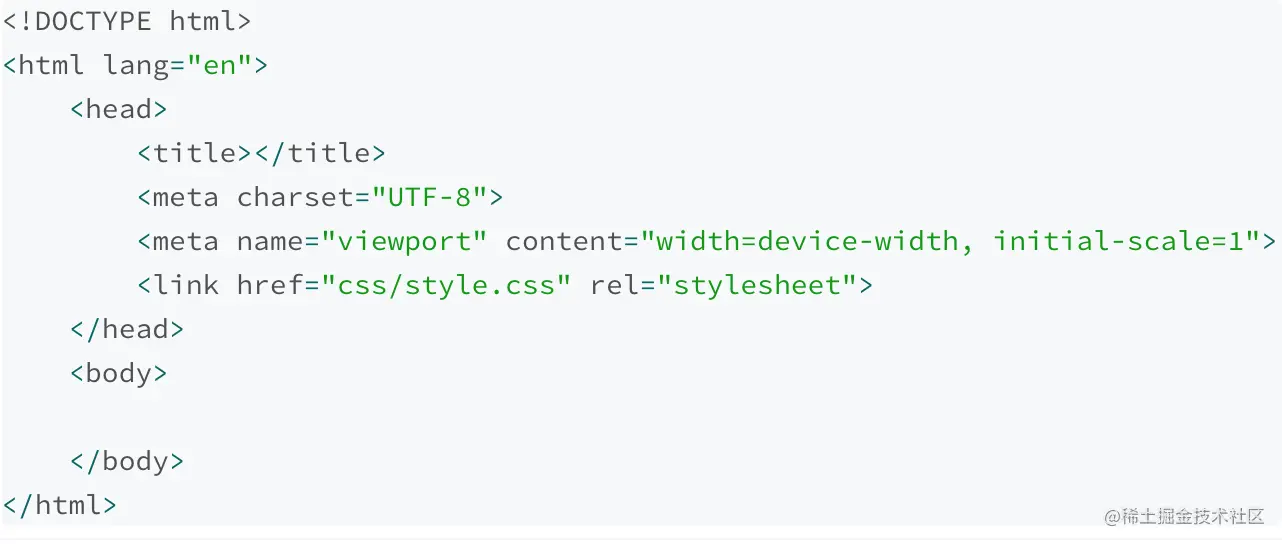1282x544 pixels.
Task: Click the opening html tag name
Action: (52, 65)
